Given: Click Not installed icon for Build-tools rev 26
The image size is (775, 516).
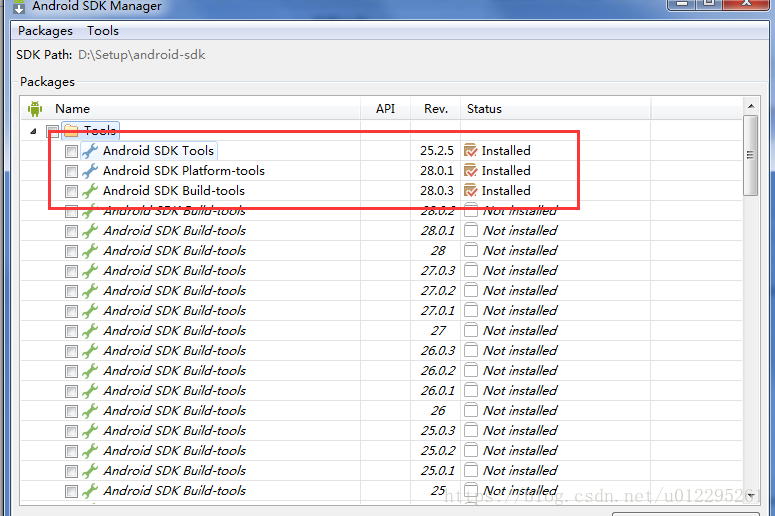Looking at the screenshot, I should [x=471, y=410].
